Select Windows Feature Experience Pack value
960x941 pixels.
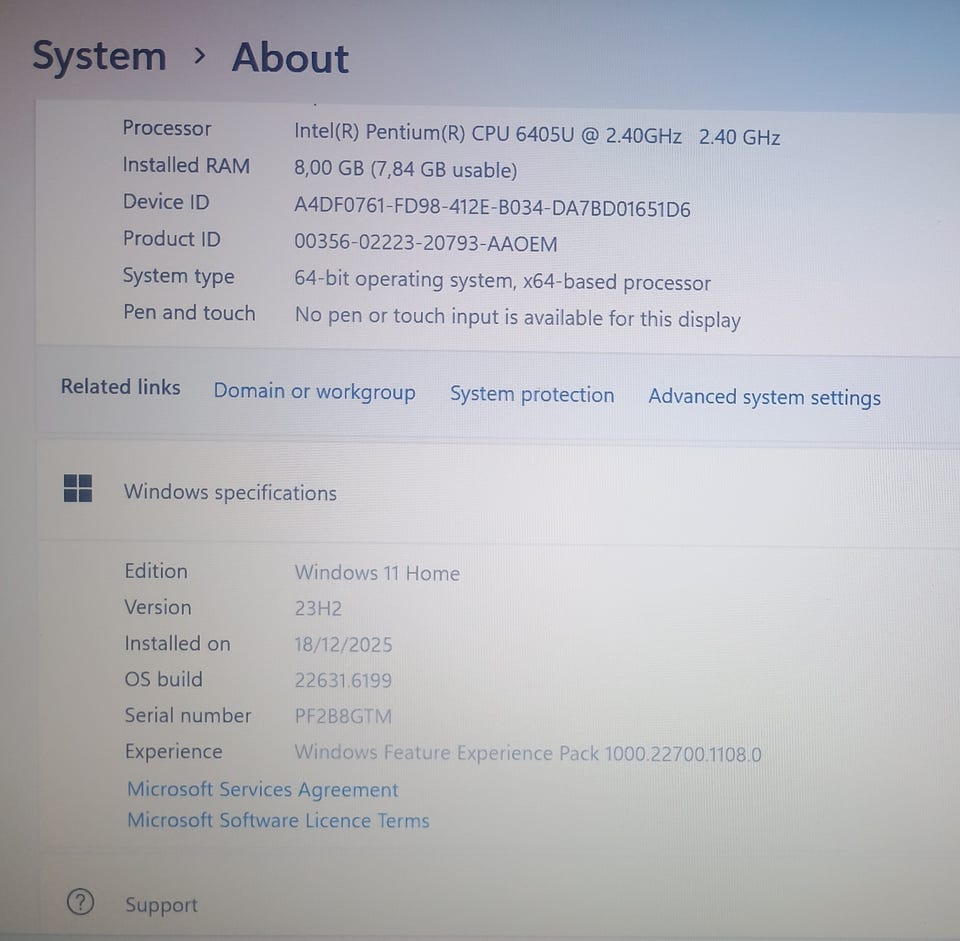528,753
